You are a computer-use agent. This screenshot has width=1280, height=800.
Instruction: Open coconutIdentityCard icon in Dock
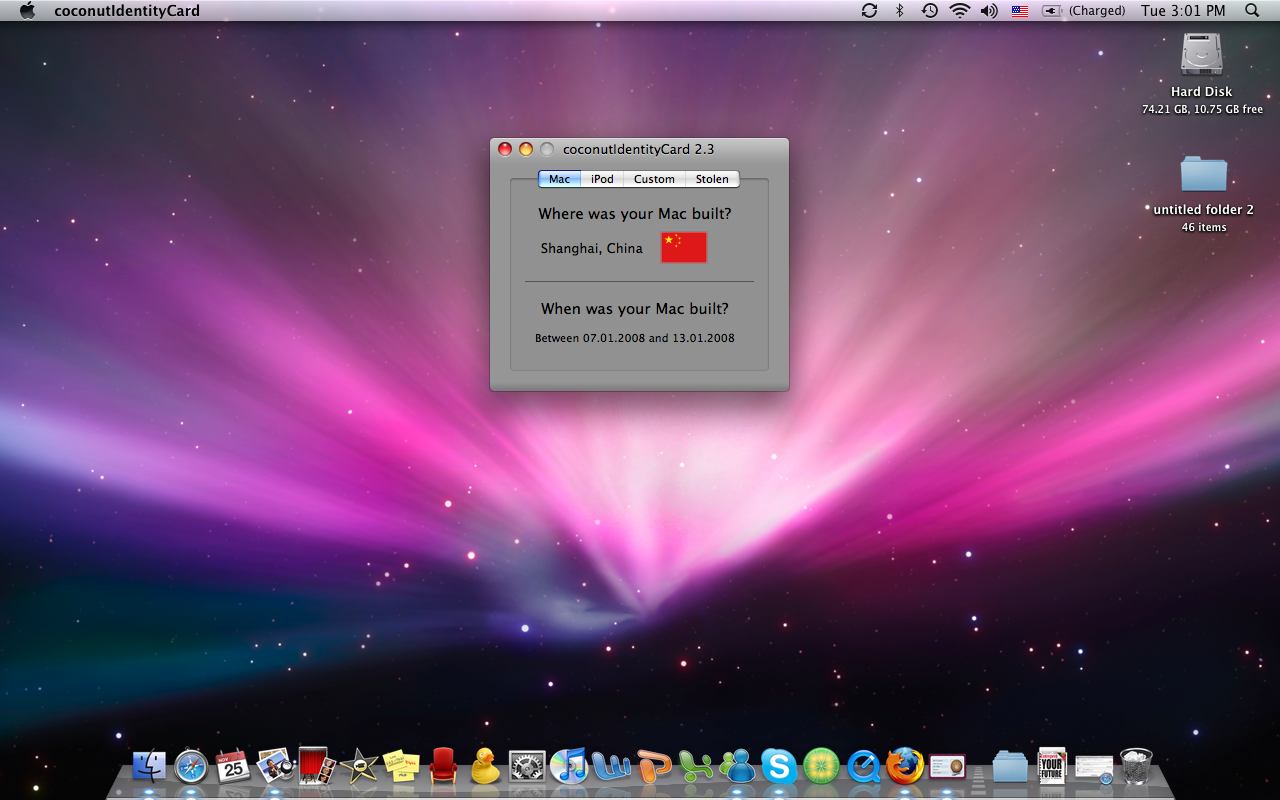pos(947,766)
